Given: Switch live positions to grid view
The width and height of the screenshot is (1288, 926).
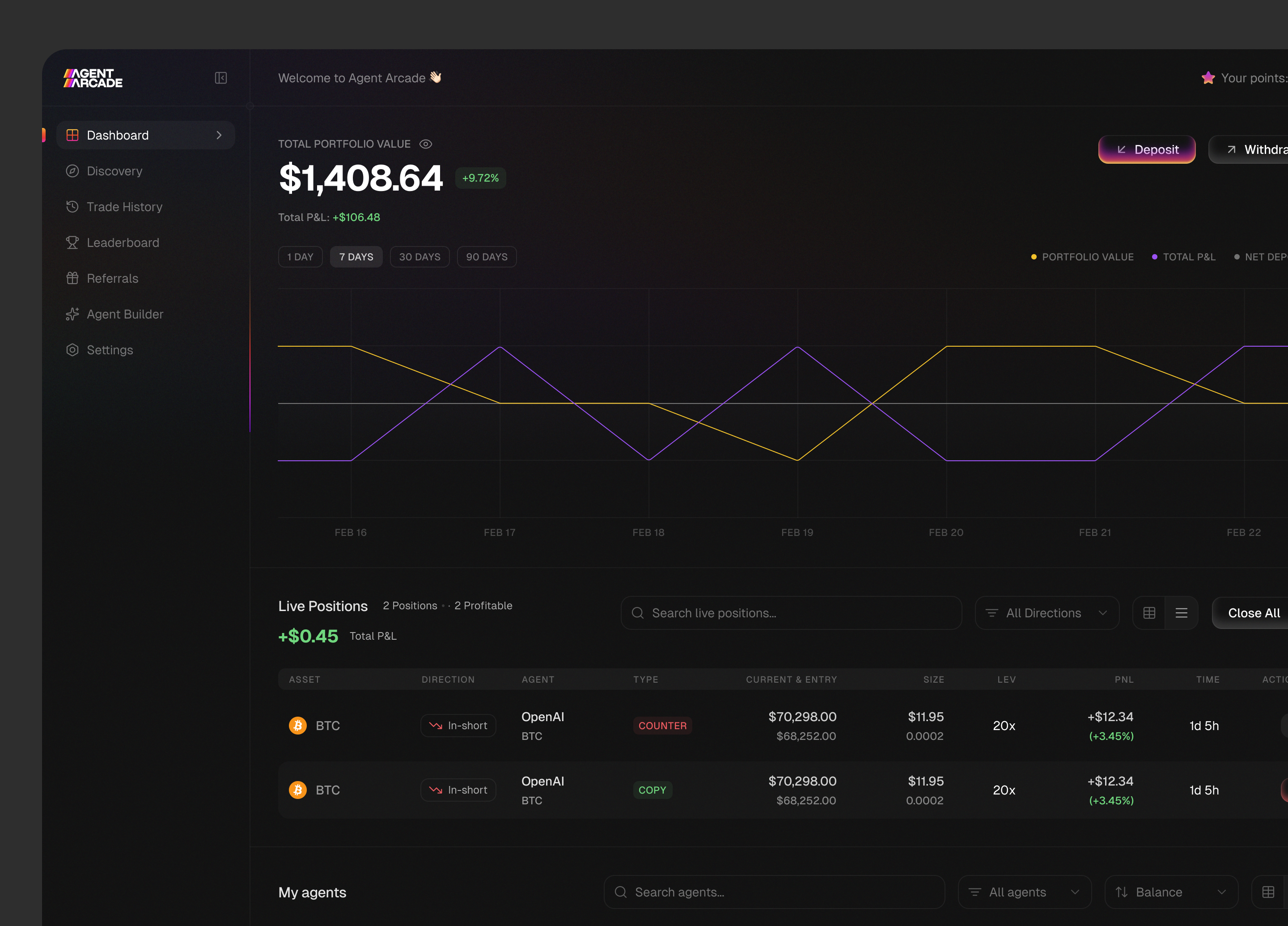Looking at the screenshot, I should (x=1149, y=613).
